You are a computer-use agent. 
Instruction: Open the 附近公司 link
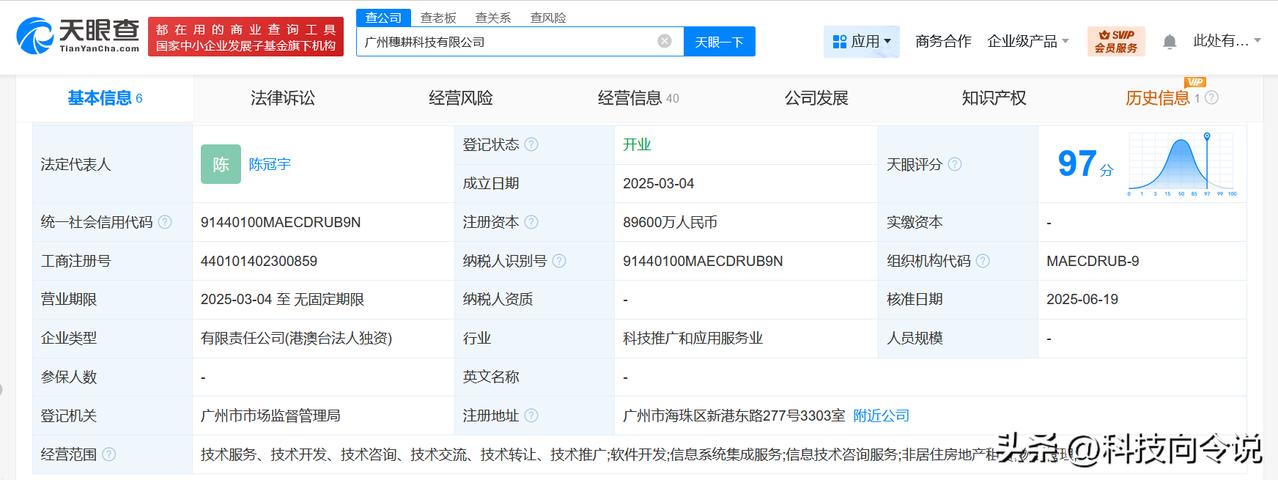pyautogui.click(x=881, y=416)
